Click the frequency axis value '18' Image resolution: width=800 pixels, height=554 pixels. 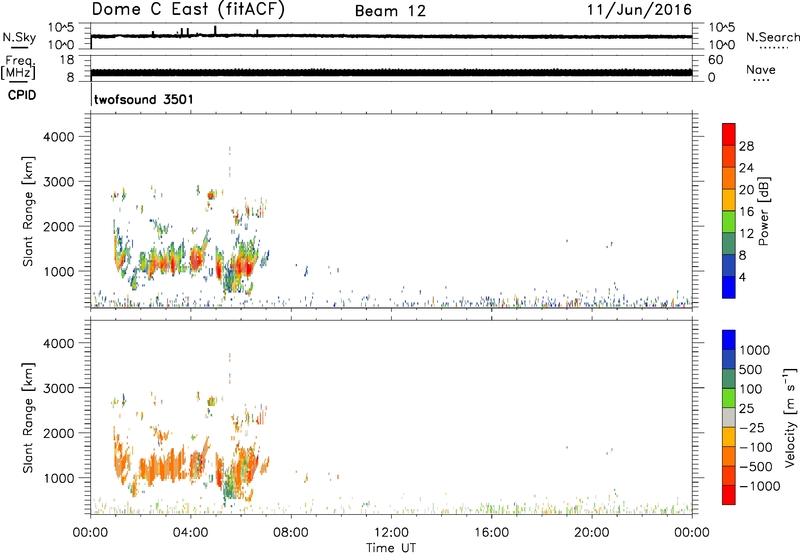click(x=67, y=60)
